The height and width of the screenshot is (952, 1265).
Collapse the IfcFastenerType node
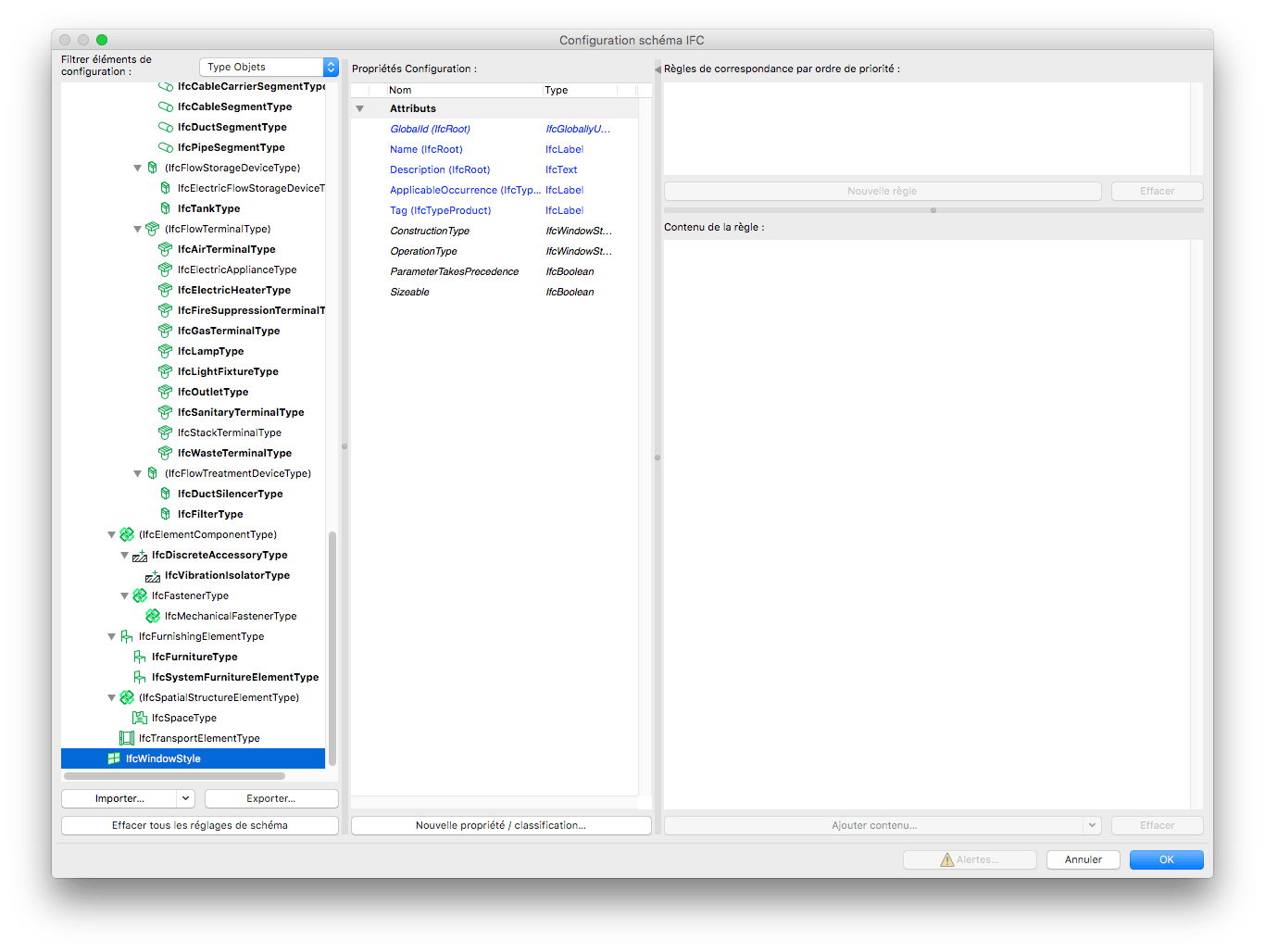(x=125, y=596)
